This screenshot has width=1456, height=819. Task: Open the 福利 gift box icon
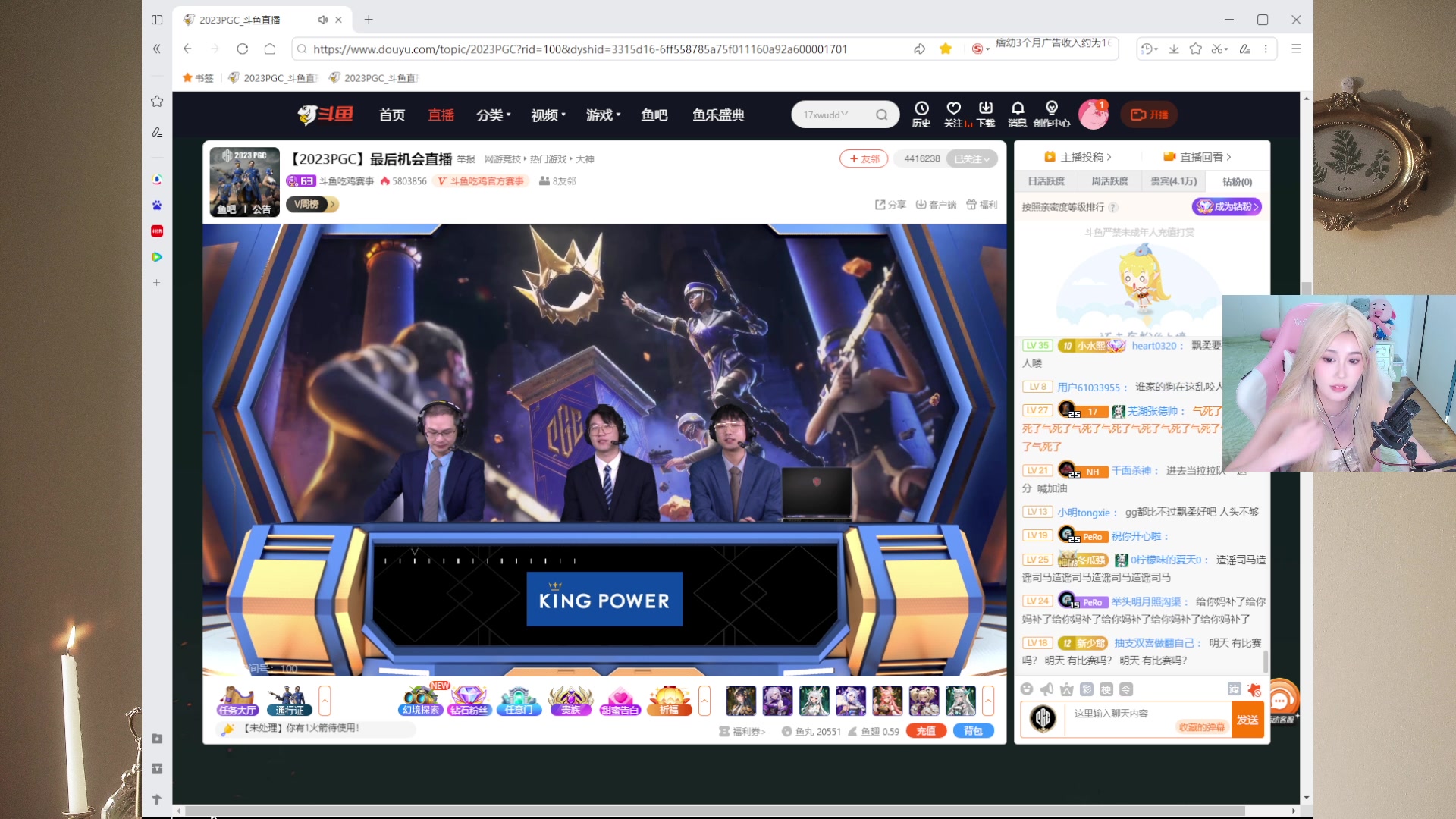(982, 205)
